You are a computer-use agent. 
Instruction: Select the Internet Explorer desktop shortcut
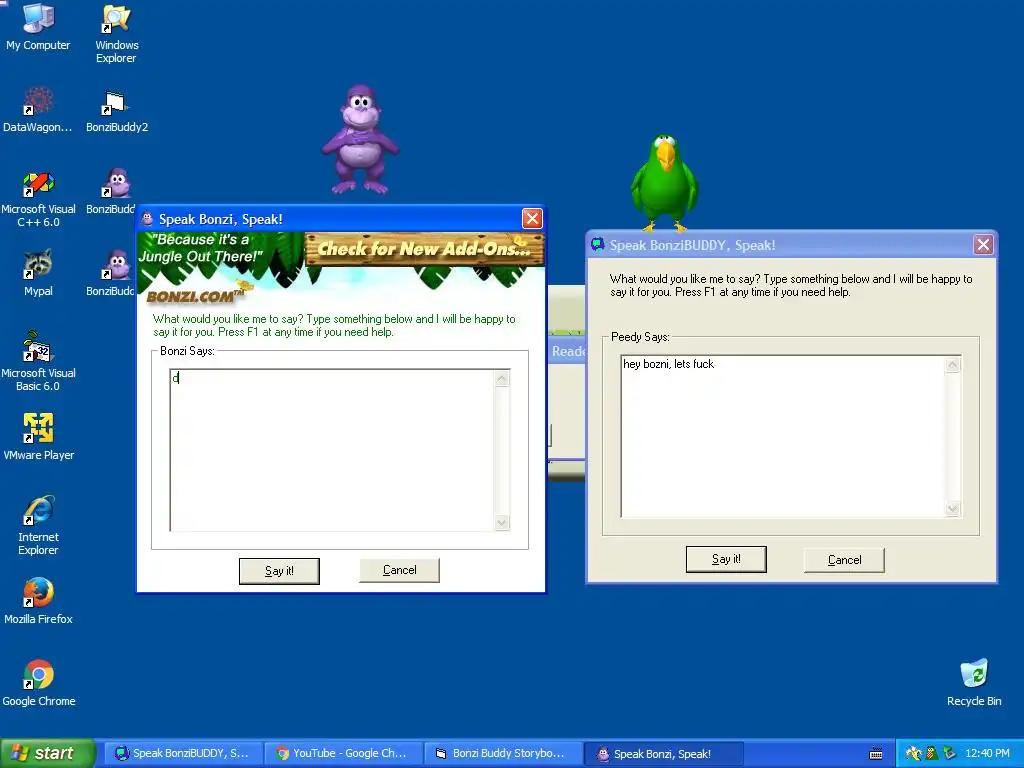point(38,525)
